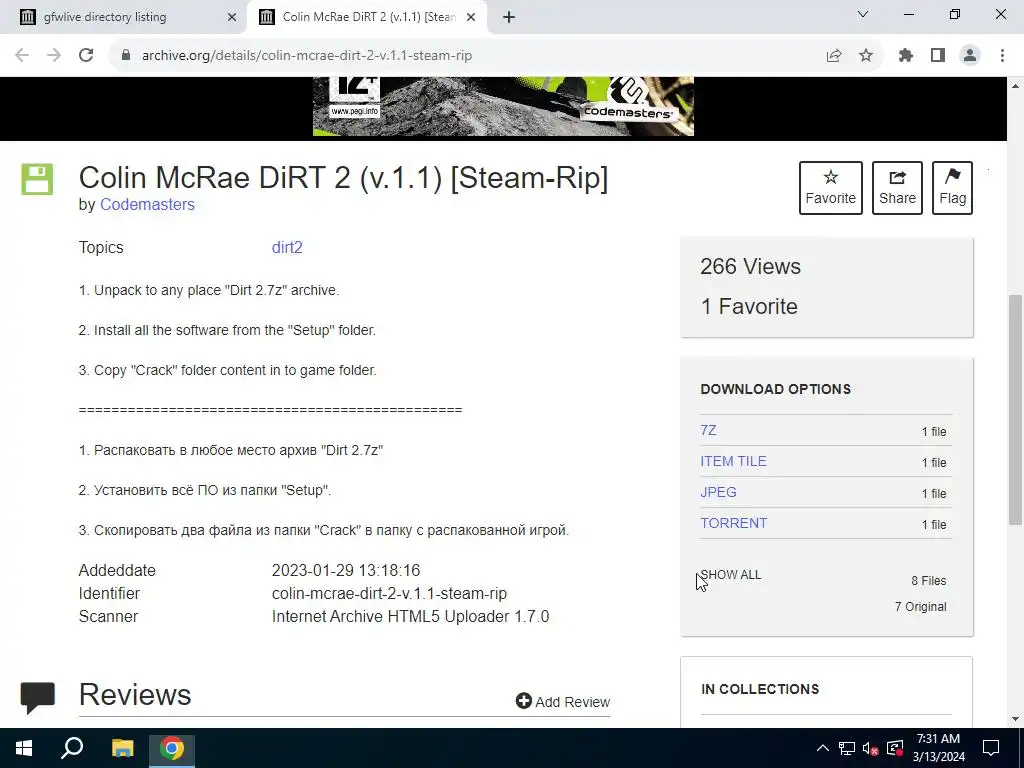The width and height of the screenshot is (1024, 768).
Task: Click the scrollbar up arrow
Action: 1015,86
